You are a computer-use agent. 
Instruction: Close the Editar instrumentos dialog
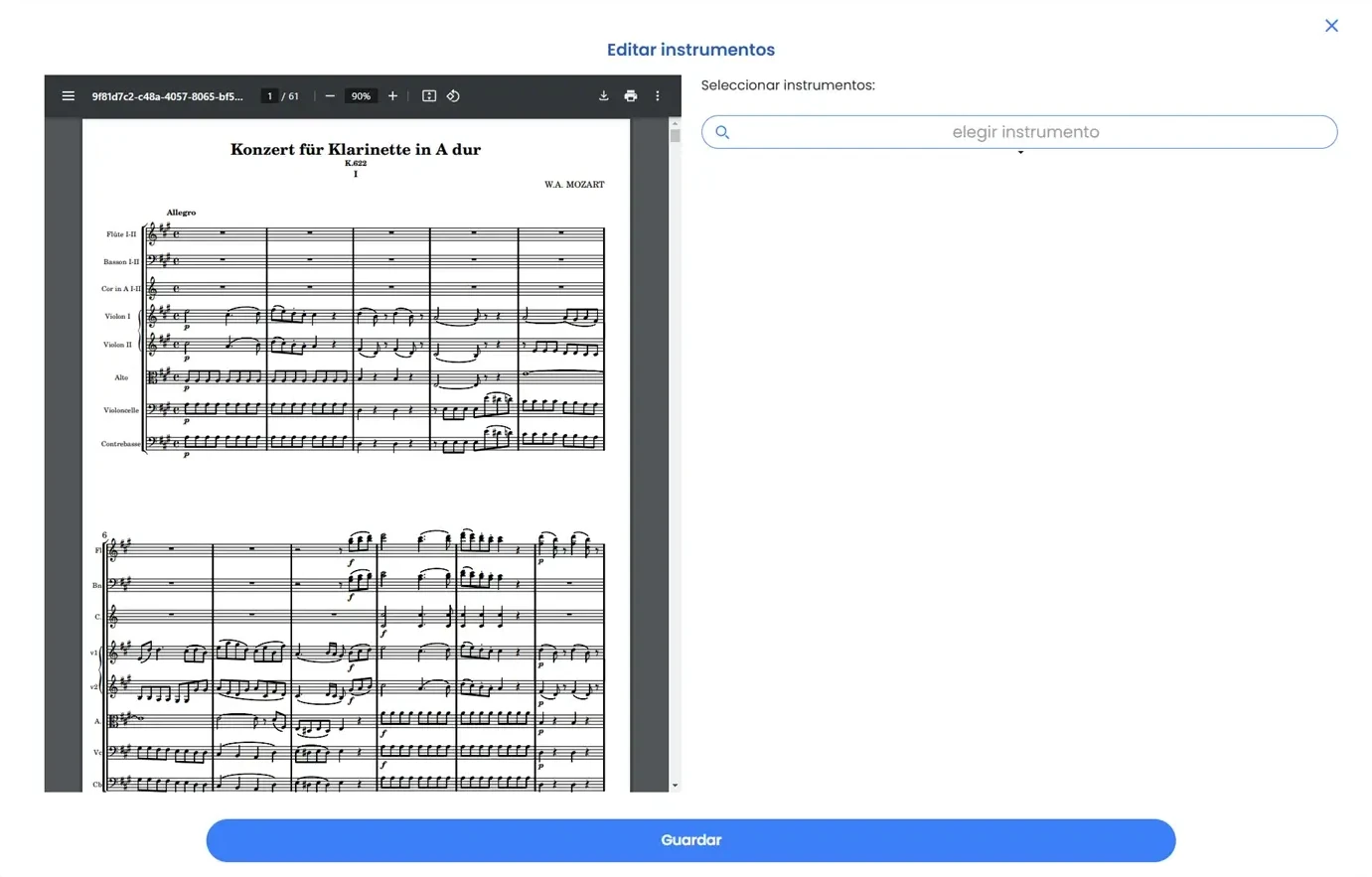point(1331,26)
